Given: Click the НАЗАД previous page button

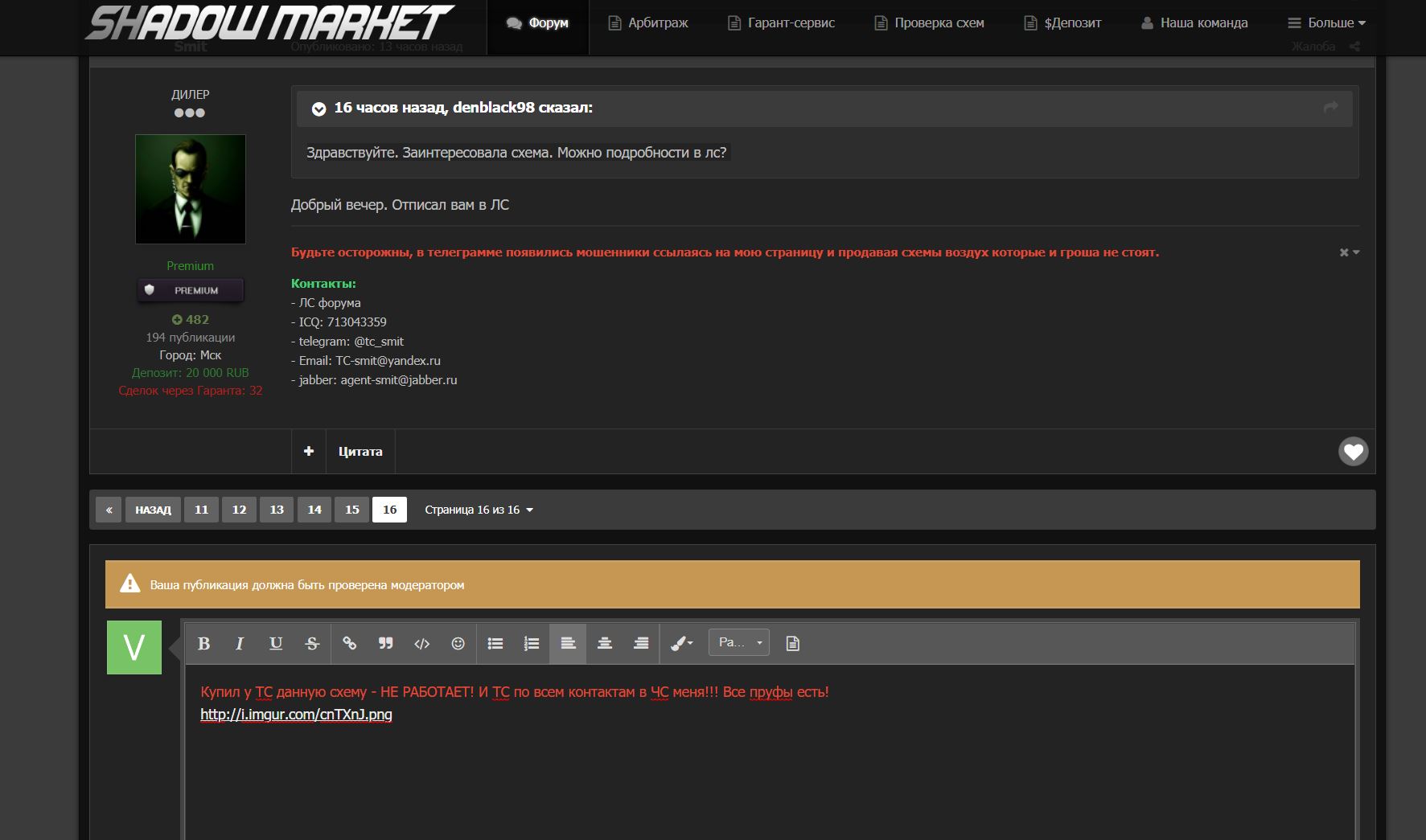Looking at the screenshot, I should (x=153, y=510).
